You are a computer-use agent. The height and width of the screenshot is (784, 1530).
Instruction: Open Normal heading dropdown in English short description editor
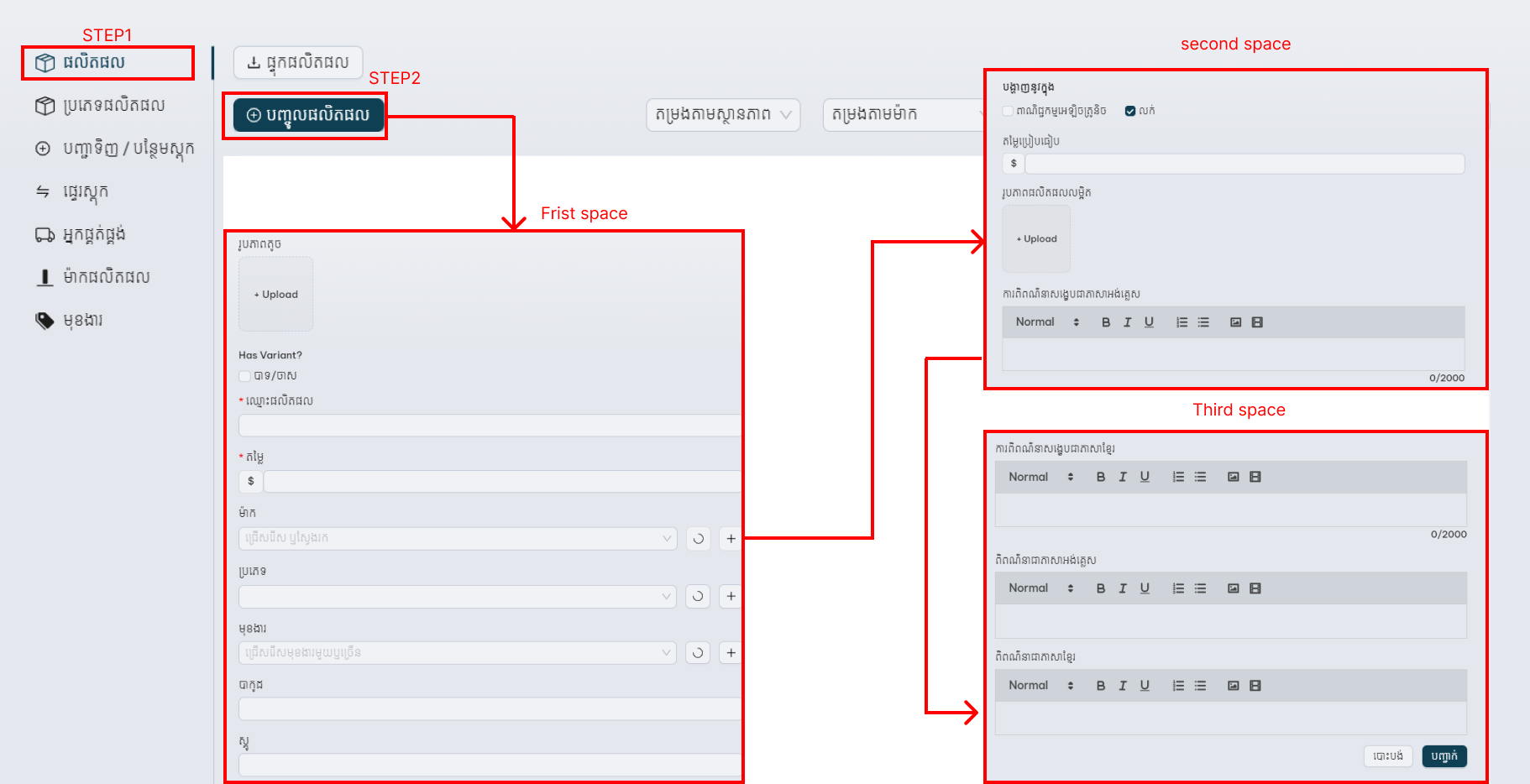point(1046,322)
